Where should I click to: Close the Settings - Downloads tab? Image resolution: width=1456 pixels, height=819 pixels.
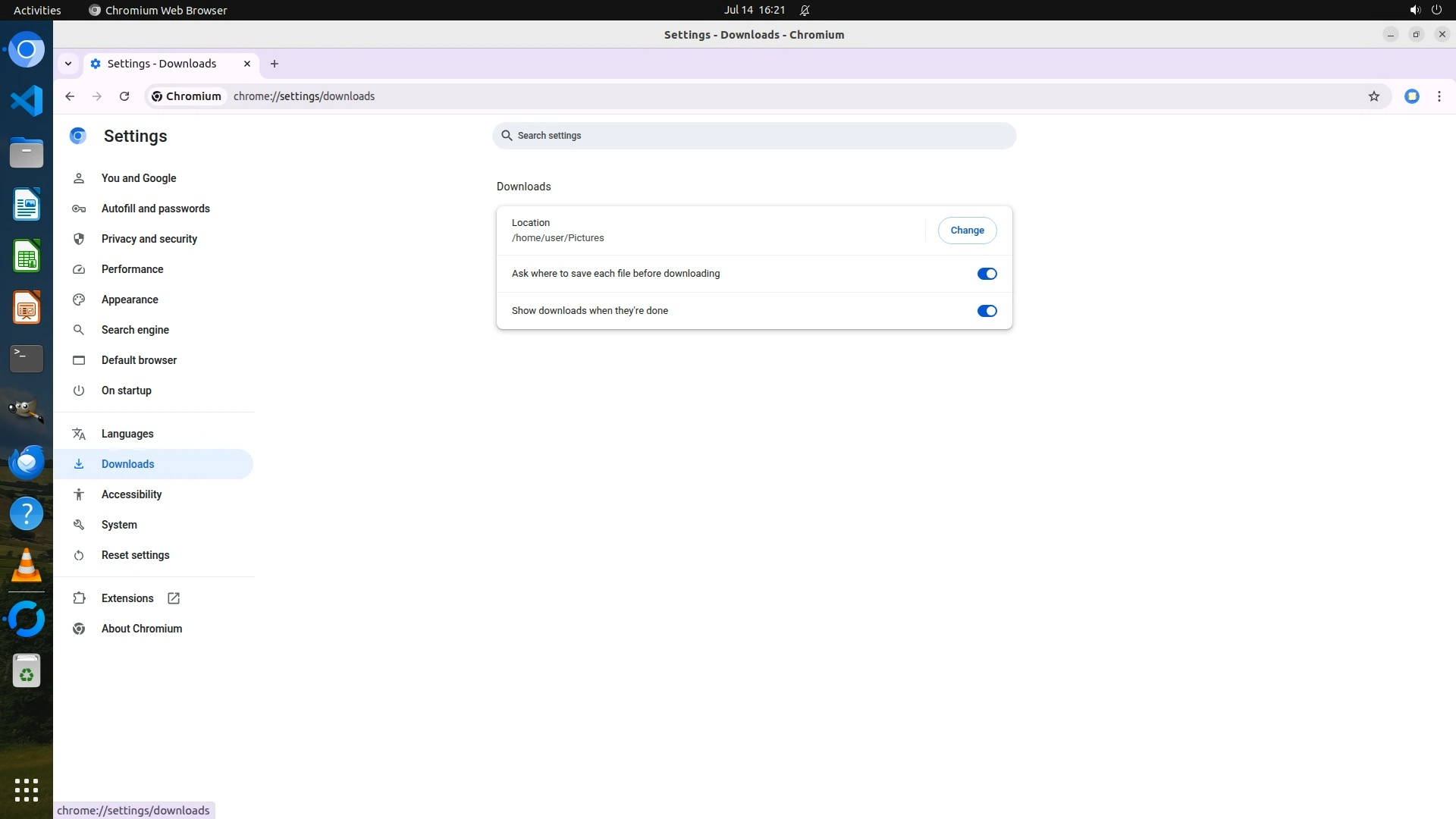coord(247,64)
